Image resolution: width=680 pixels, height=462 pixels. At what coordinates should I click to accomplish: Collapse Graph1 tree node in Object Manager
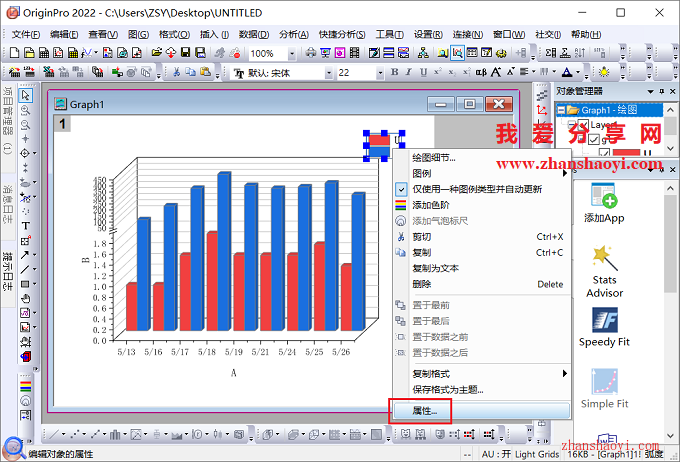tap(561, 110)
